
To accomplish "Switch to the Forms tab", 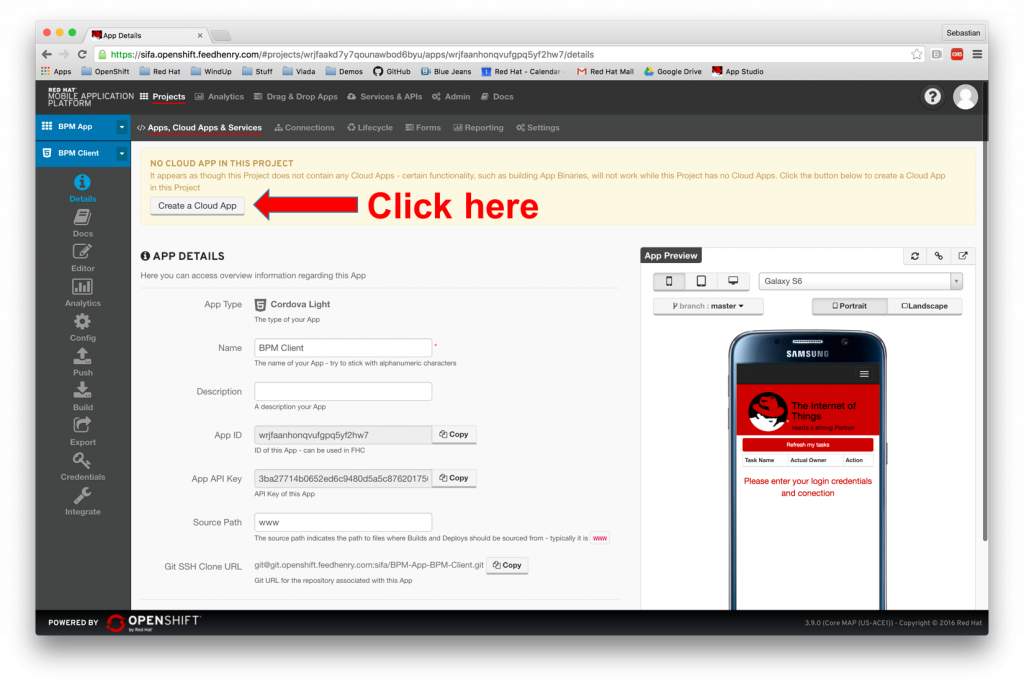I will point(423,127).
